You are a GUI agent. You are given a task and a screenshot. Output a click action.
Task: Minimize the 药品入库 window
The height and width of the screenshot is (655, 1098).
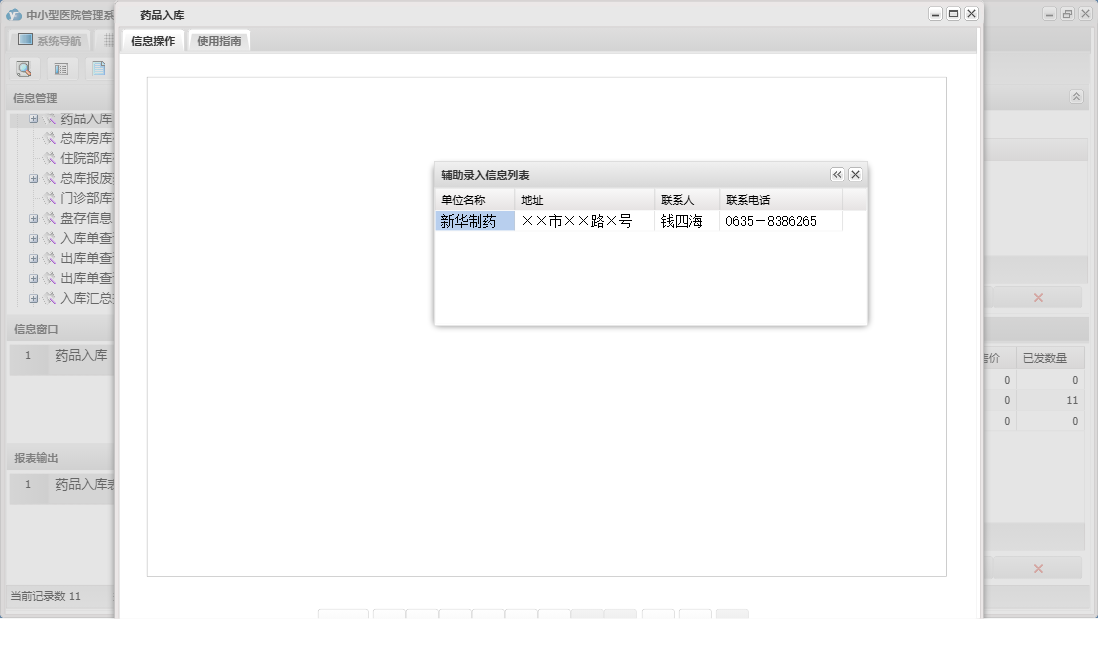935,13
